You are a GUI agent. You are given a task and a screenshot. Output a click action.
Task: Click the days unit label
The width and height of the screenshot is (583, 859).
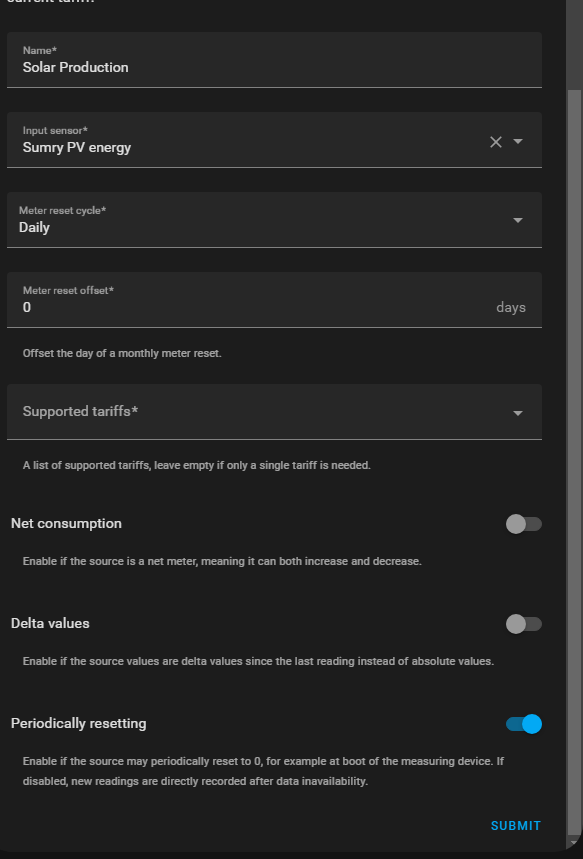click(511, 307)
